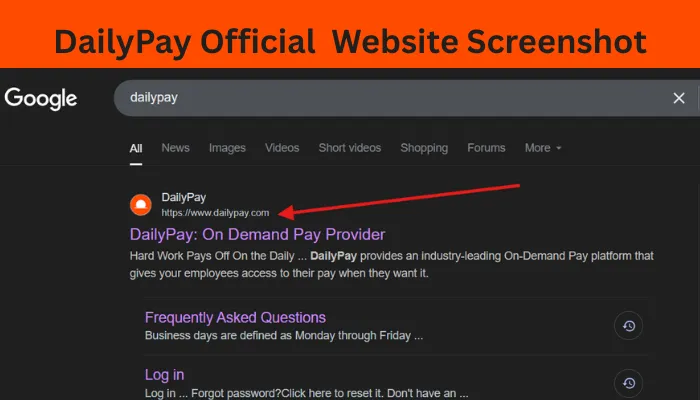Open history icon beside Log in result

pos(629,383)
